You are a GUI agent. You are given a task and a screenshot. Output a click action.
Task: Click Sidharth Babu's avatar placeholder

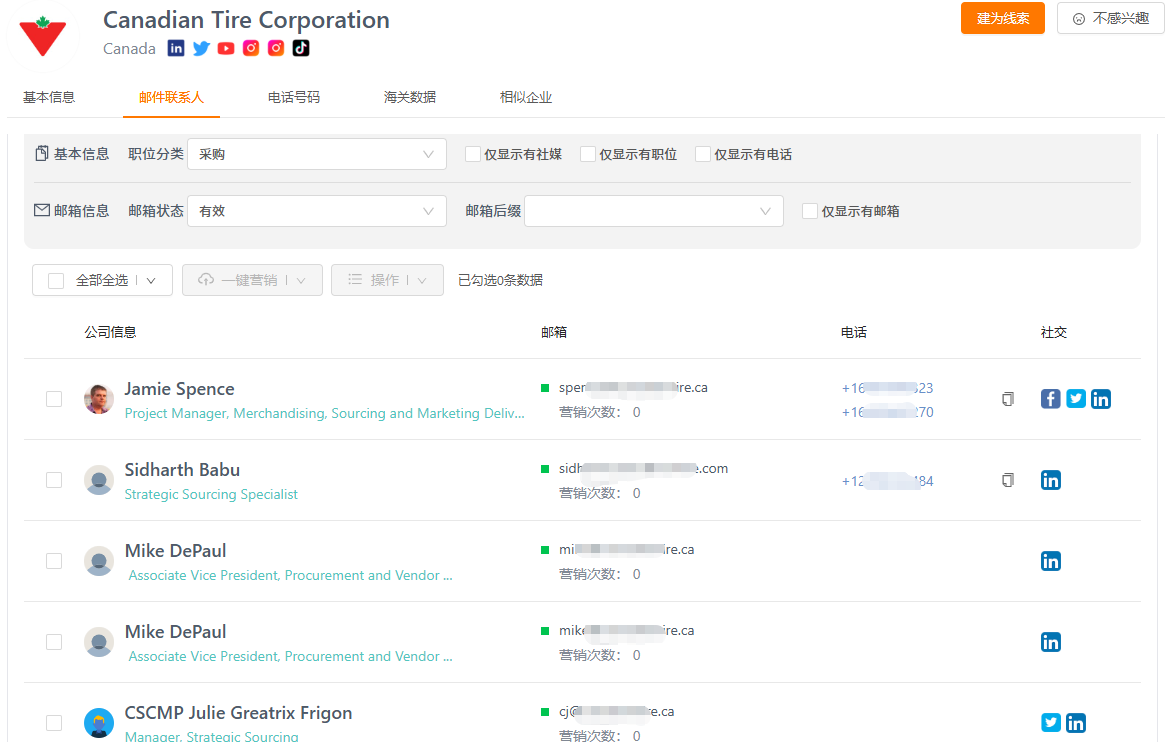tap(98, 480)
